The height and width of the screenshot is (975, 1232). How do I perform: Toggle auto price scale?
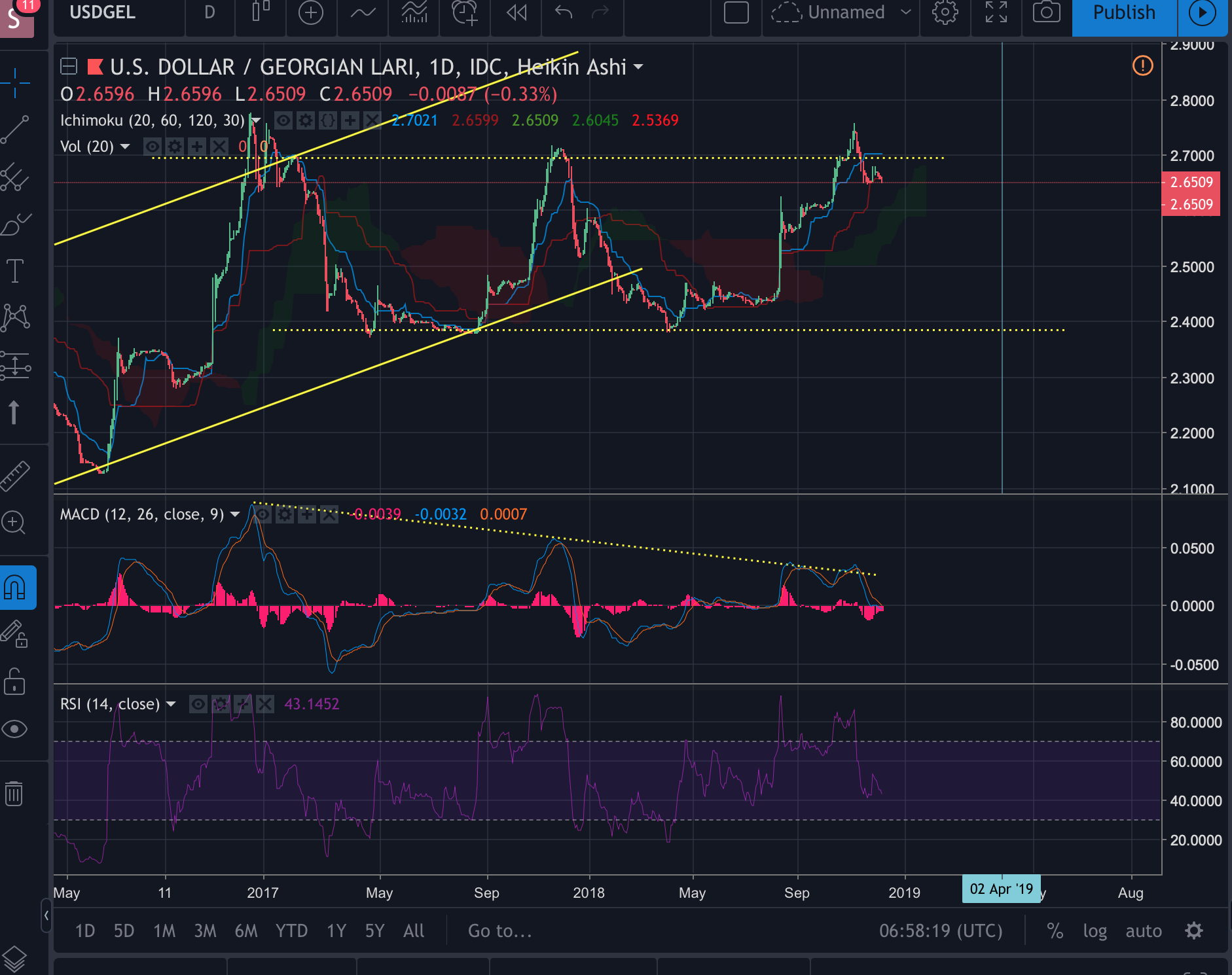(x=1144, y=931)
